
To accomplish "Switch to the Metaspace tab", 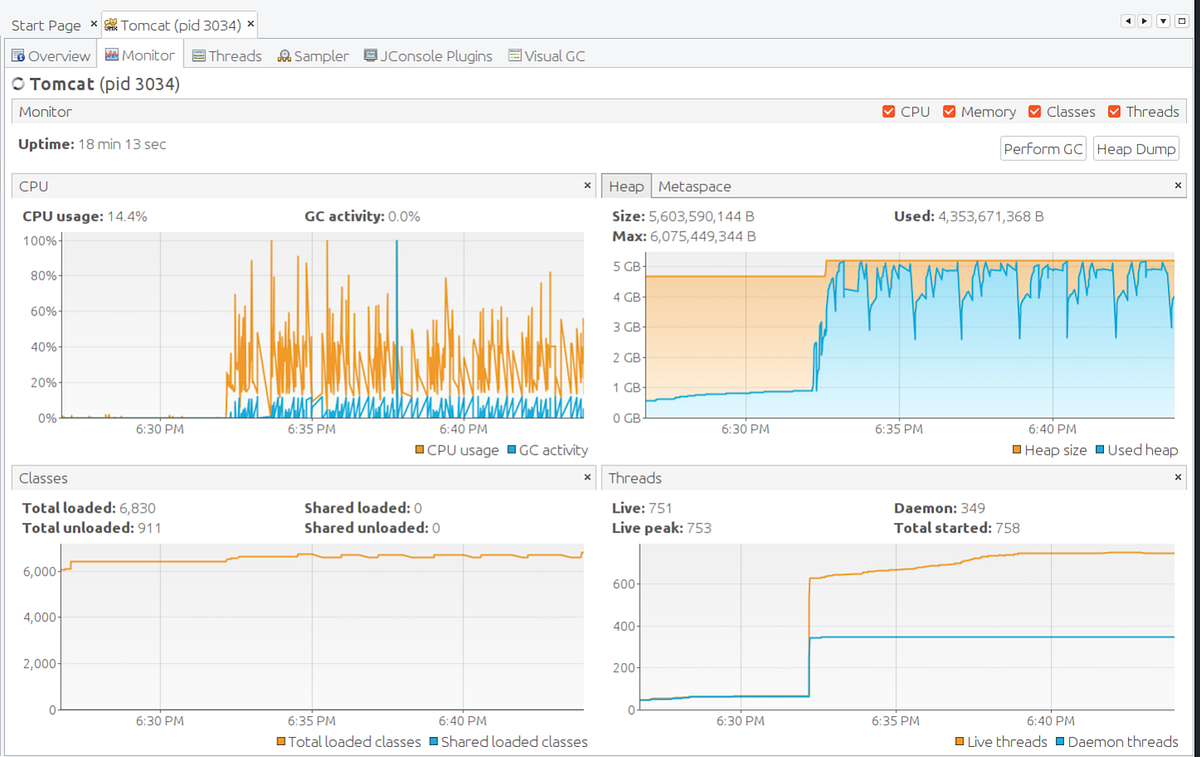I will click(694, 186).
